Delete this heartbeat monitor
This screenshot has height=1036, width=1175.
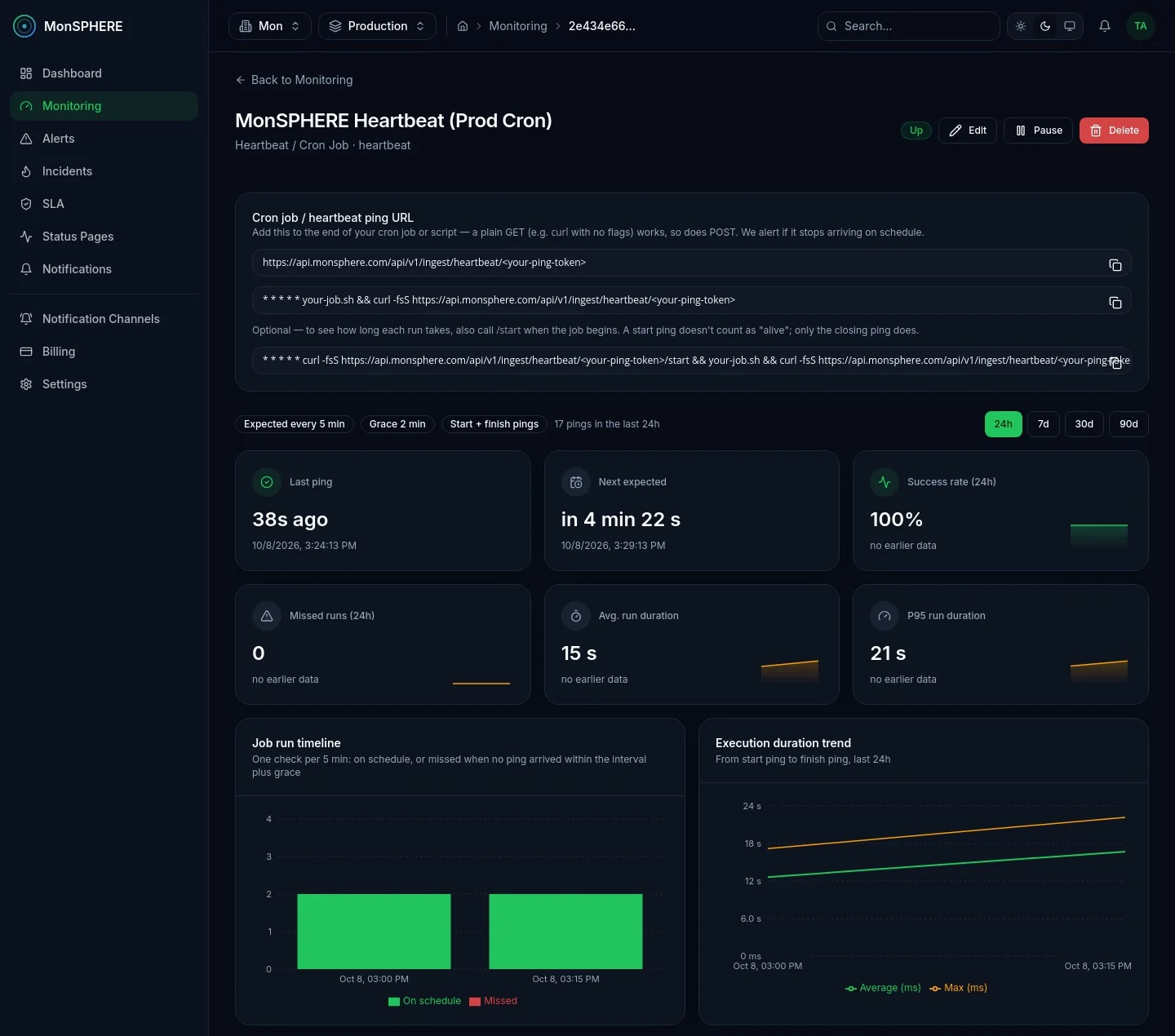[x=1114, y=131]
